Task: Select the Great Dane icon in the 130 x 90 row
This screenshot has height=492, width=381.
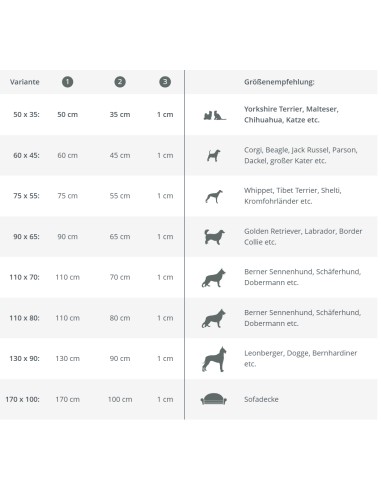Action: point(214,359)
